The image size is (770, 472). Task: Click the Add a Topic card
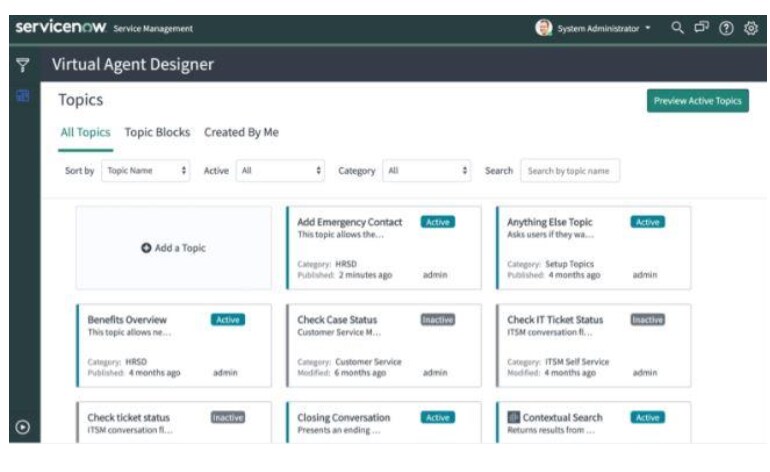tap(173, 248)
